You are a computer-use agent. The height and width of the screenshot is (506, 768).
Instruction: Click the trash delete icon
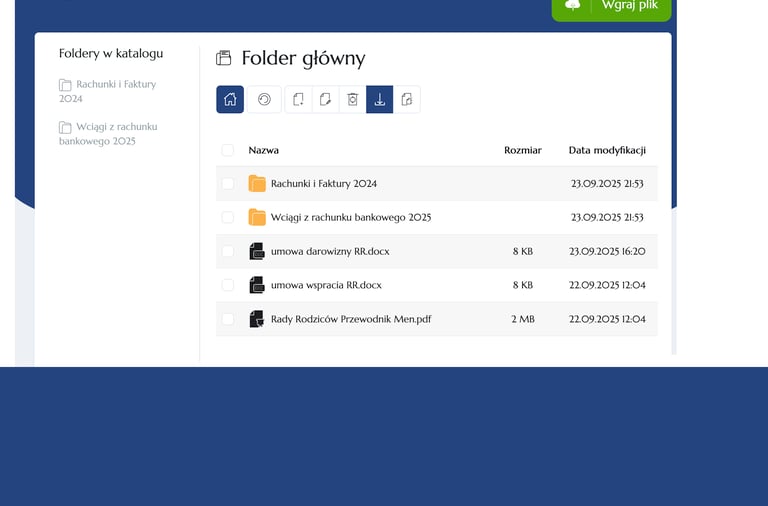point(353,99)
